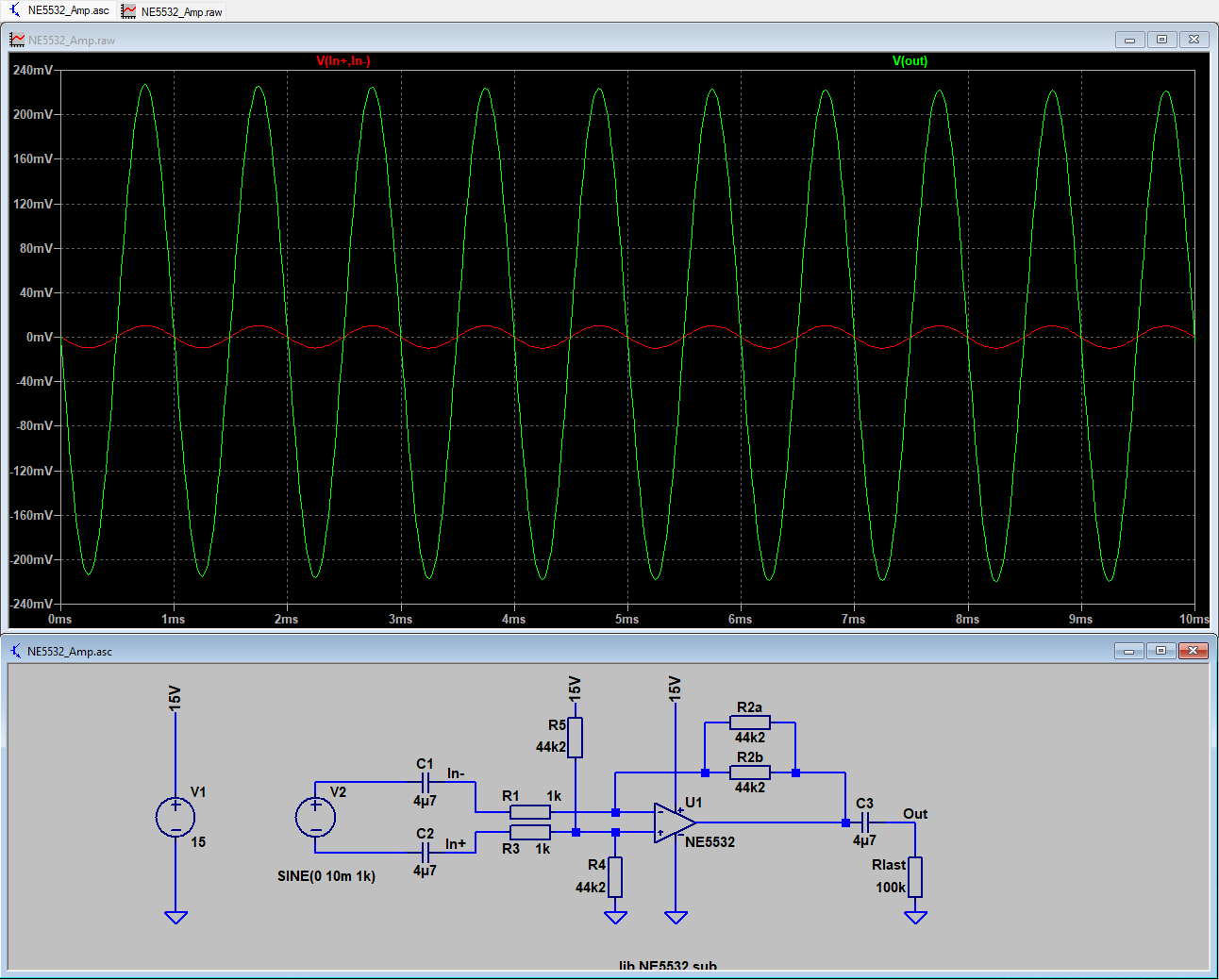Minimize the NE5532_Amp.asc schematic window
The width and height of the screenshot is (1219, 980).
point(1128,651)
